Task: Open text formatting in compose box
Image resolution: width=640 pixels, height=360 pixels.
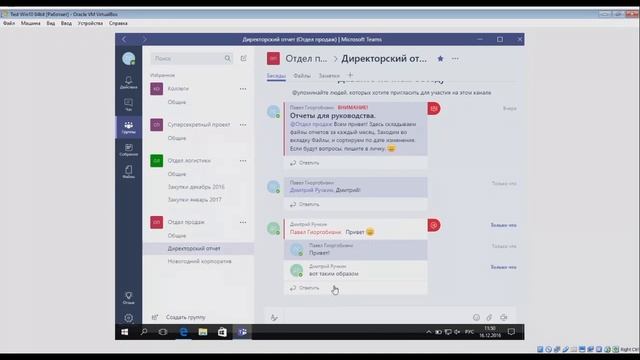Action: pyautogui.click(x=274, y=318)
